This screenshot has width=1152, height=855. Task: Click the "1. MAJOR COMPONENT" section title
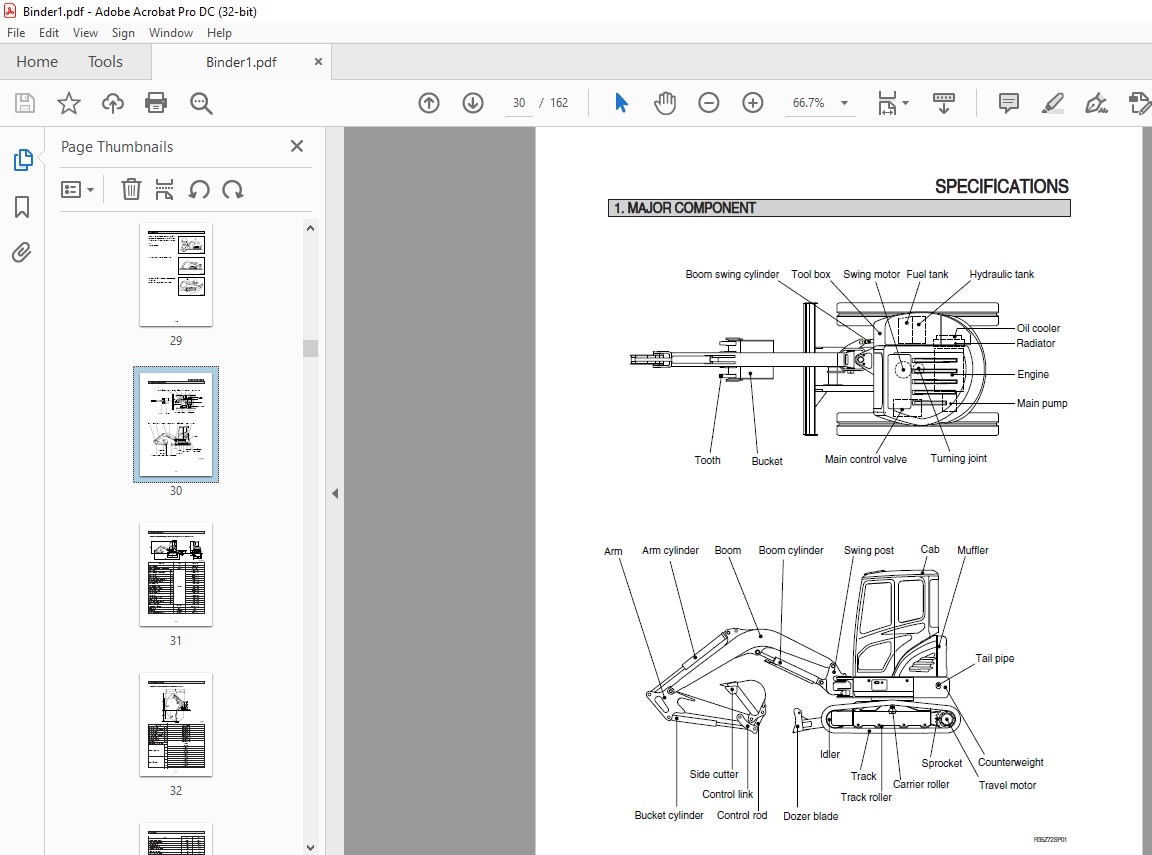[685, 209]
